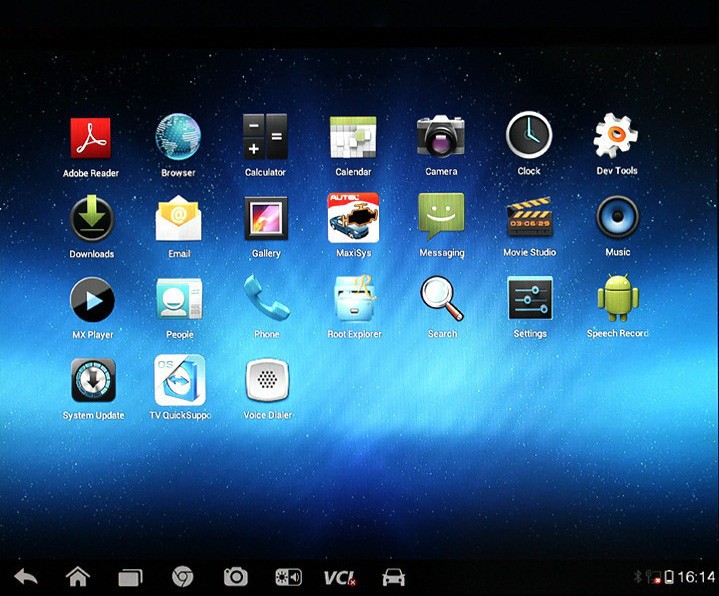Open Movie Studio app
The height and width of the screenshot is (596, 719).
[529, 217]
